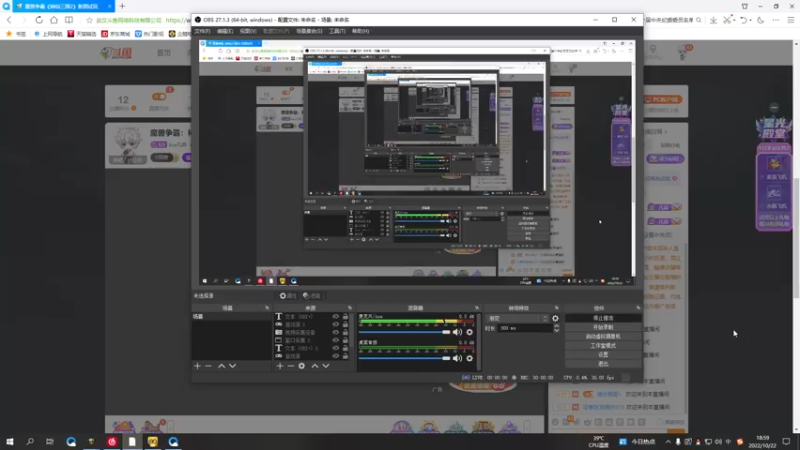Pop out the 来源 dock using its header icon
Image resolution: width=800 pixels, height=450 pixels.
coord(349,308)
